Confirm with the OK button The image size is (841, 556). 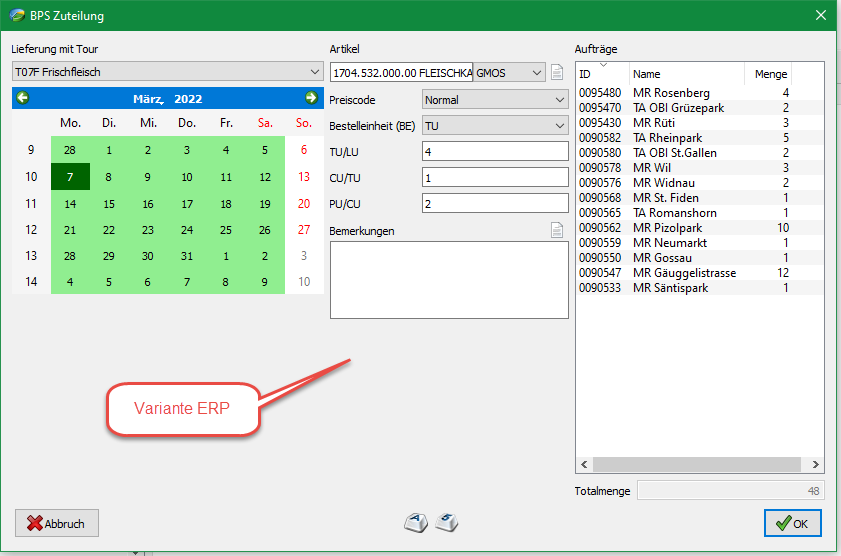(792, 523)
